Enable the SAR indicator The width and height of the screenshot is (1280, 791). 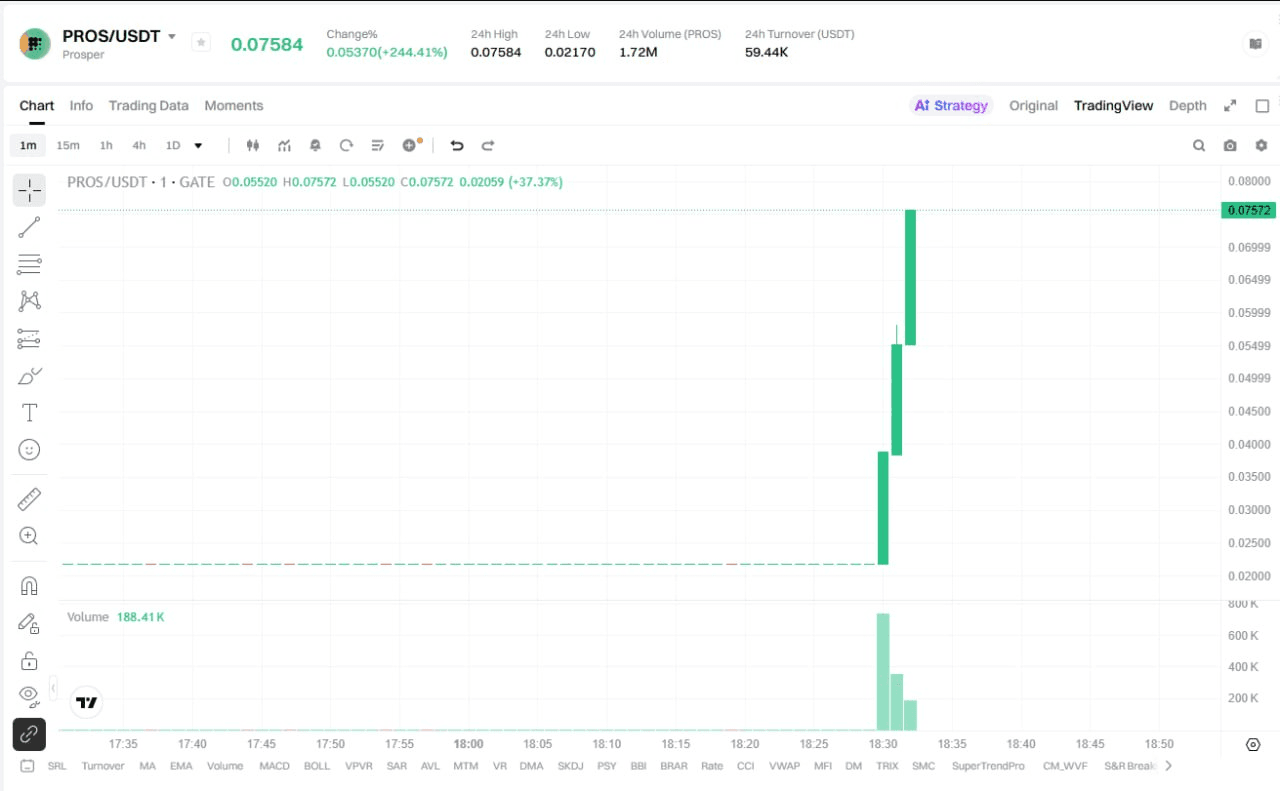[x=397, y=766]
